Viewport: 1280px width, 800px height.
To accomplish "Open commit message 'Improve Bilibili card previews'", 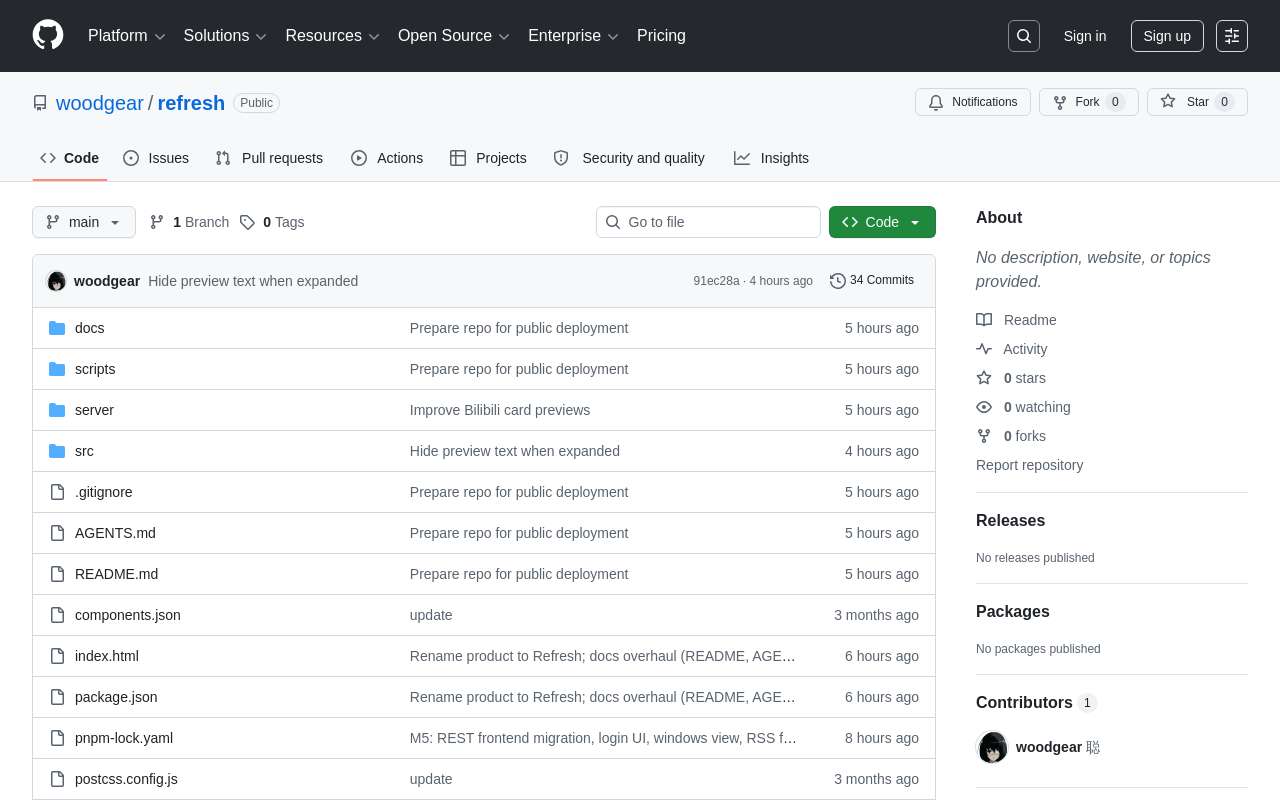I will (500, 410).
